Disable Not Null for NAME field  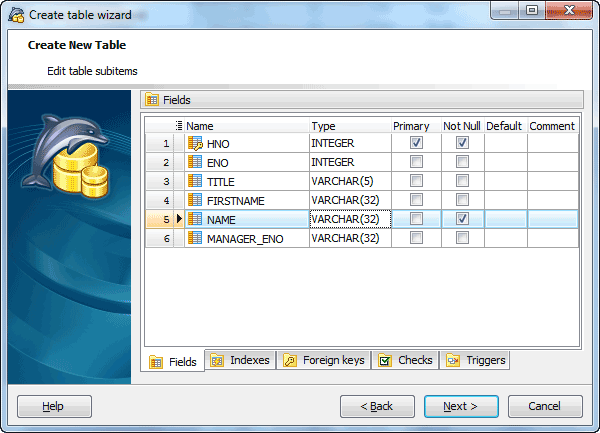462,219
